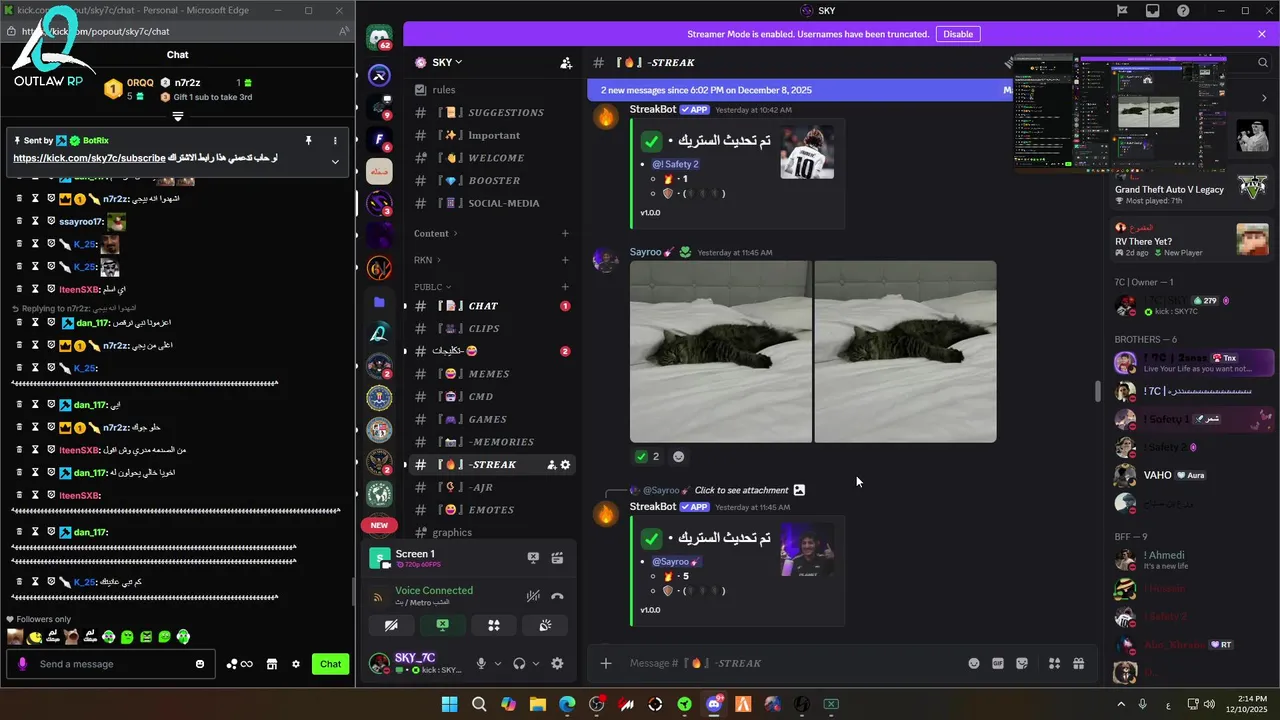
Task: Expand the gift leaderboard handle
Action: (x=178, y=116)
